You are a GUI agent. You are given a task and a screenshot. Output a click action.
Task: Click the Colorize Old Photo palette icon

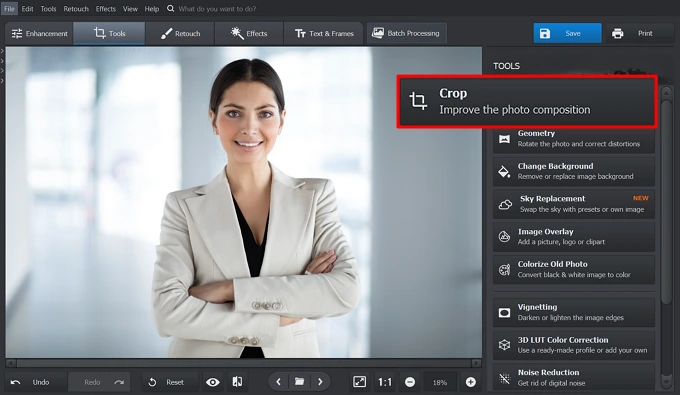[x=504, y=270]
